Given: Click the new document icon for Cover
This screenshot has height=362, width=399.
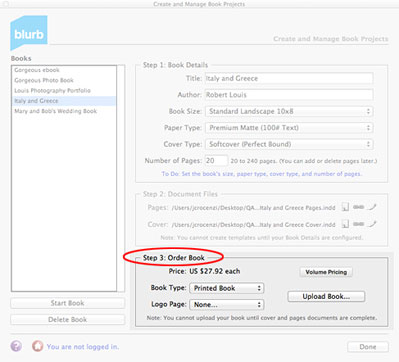Looking at the screenshot, I should click(345, 224).
